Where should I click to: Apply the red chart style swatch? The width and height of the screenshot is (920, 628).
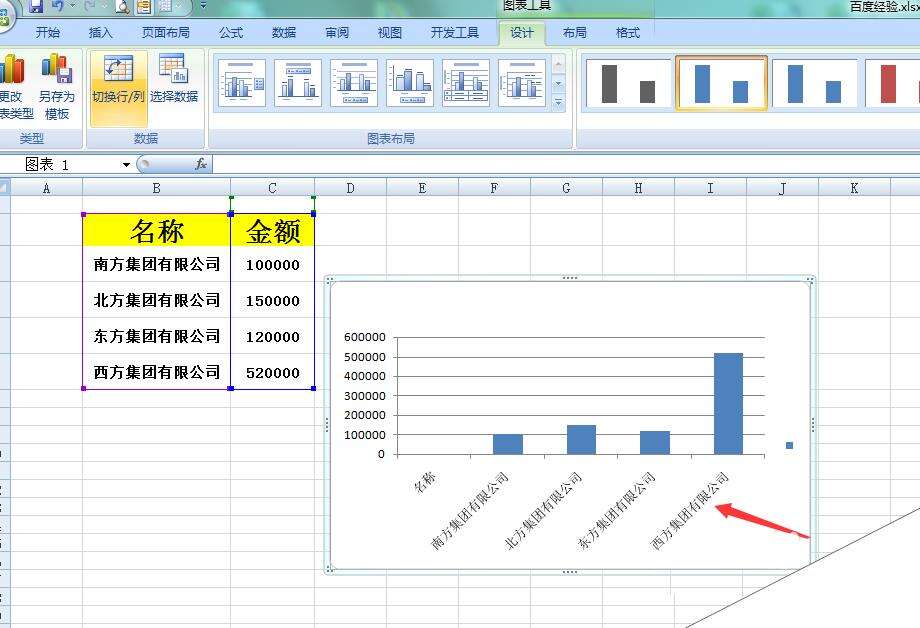coord(893,84)
